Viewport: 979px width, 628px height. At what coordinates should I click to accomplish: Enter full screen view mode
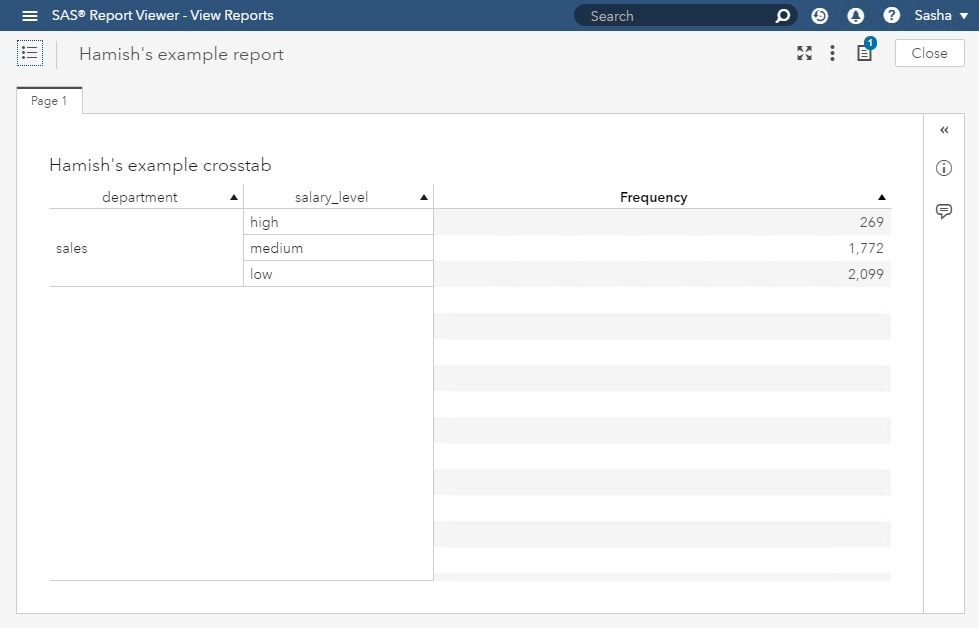pos(804,54)
